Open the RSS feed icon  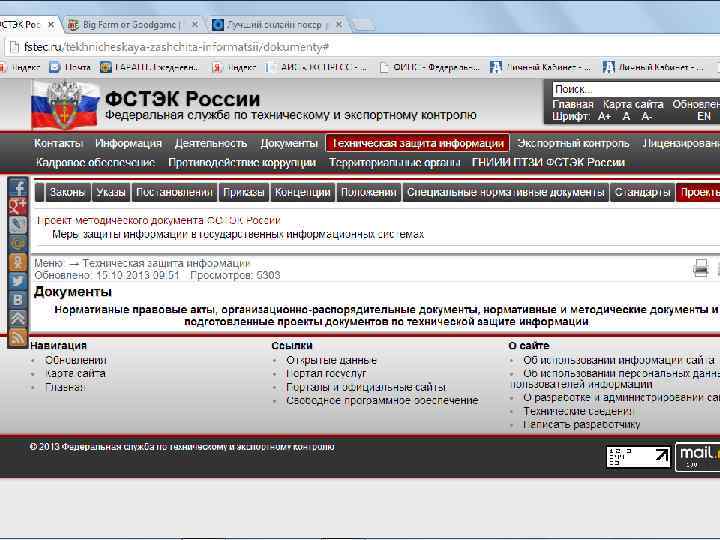(x=18, y=338)
